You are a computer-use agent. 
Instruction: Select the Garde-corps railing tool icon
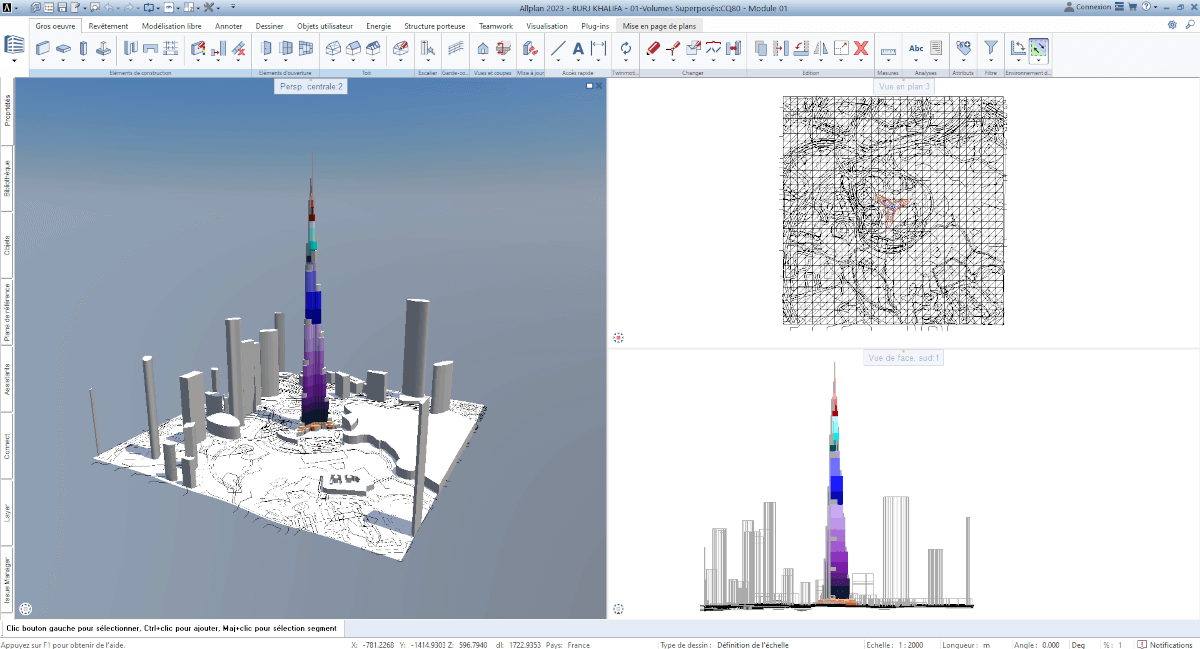(x=455, y=47)
